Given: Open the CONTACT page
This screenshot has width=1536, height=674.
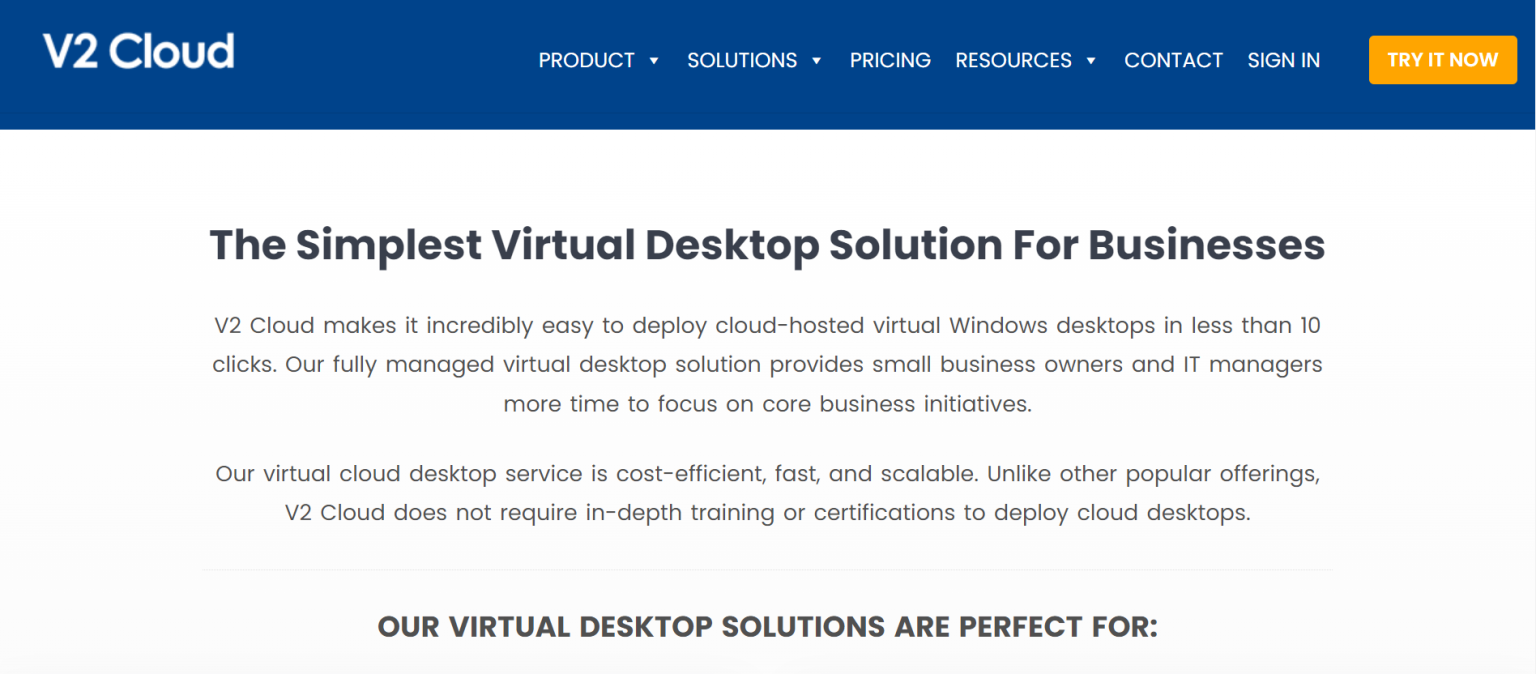Looking at the screenshot, I should 1173,60.
